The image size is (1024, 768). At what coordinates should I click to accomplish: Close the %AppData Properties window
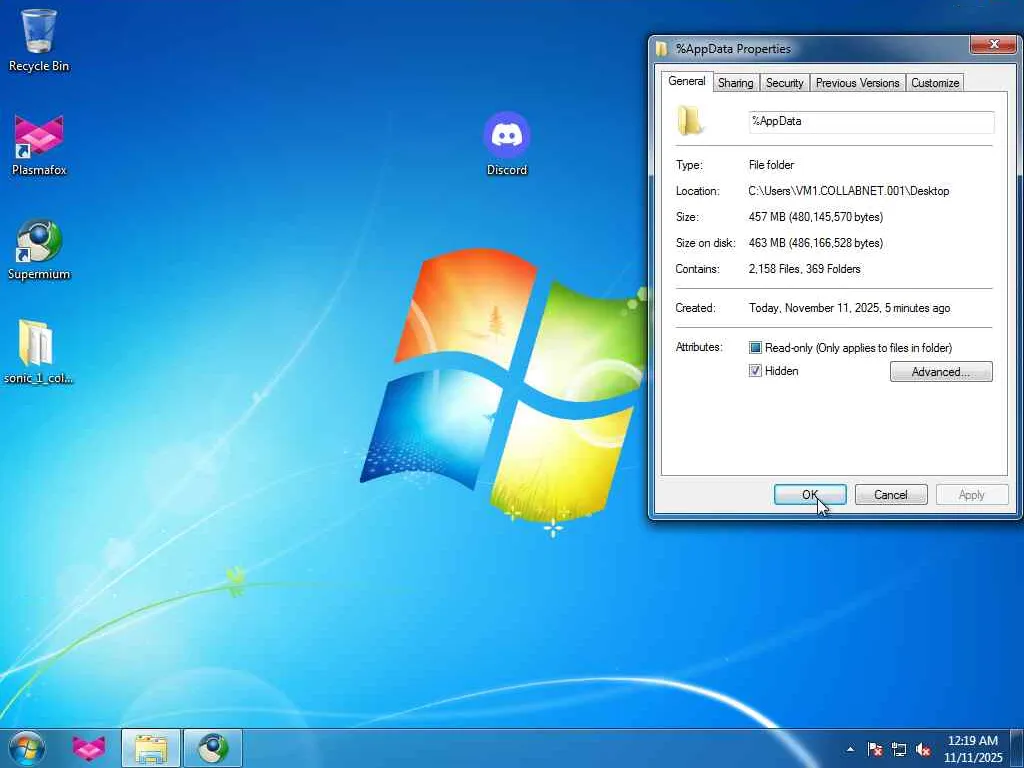[993, 44]
